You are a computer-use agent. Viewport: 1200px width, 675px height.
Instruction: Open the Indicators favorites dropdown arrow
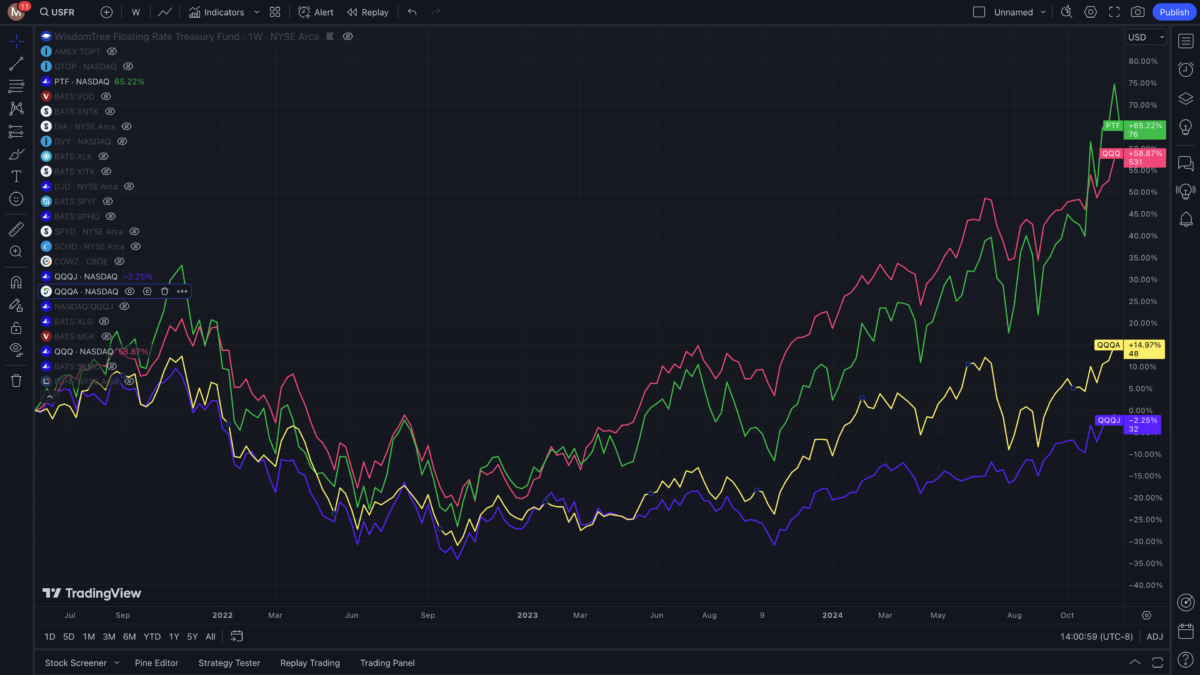click(257, 12)
